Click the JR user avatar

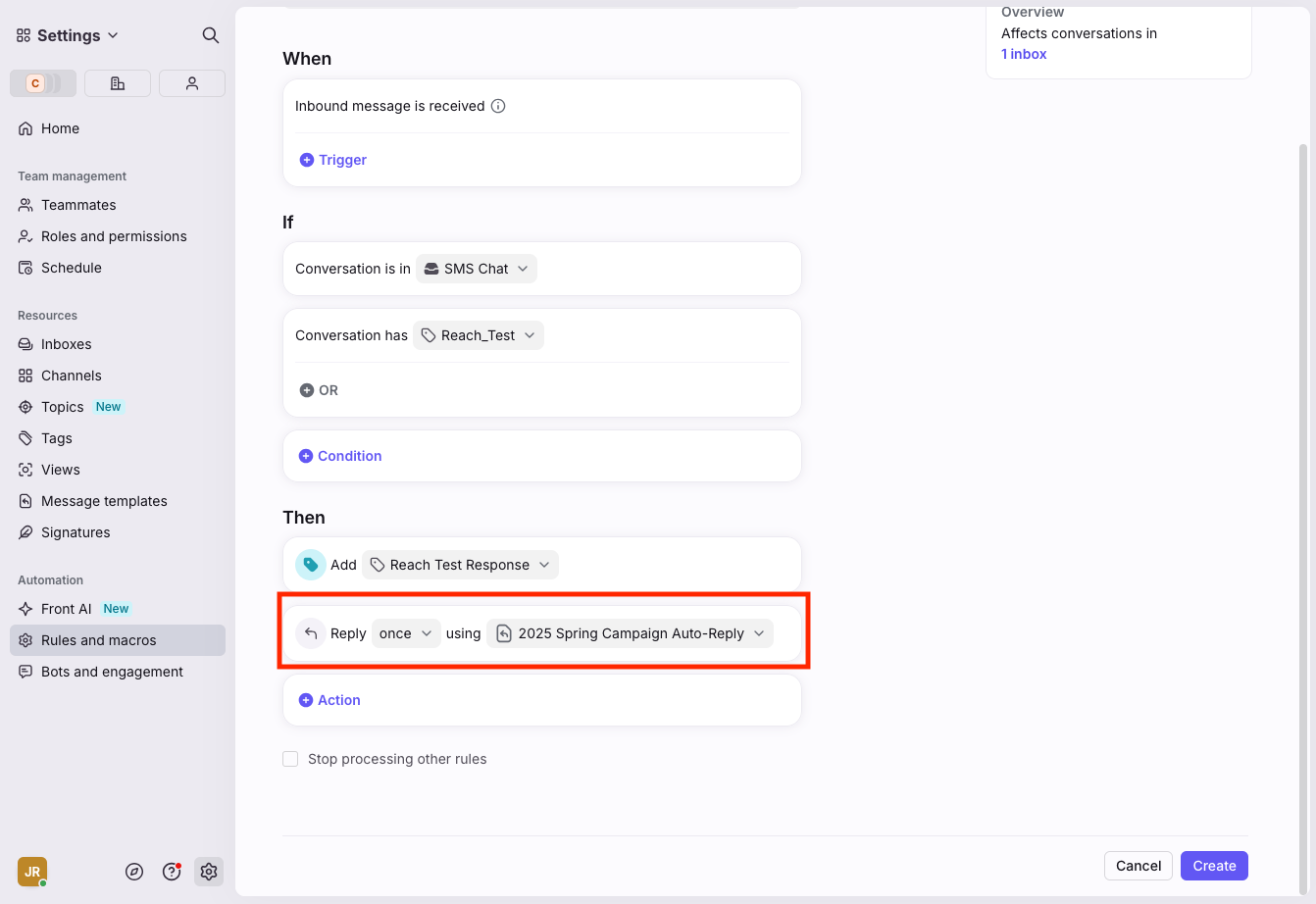click(x=32, y=872)
